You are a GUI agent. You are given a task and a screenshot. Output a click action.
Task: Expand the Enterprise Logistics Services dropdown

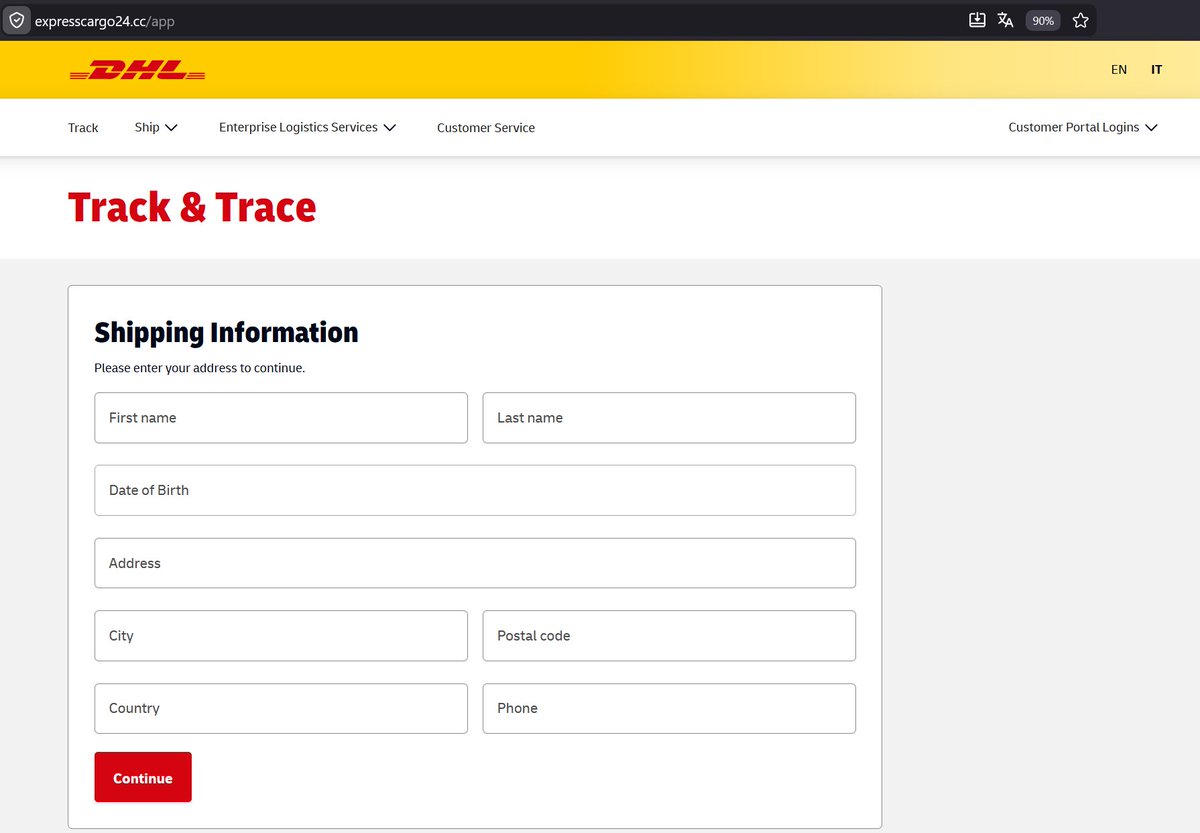[x=307, y=127]
